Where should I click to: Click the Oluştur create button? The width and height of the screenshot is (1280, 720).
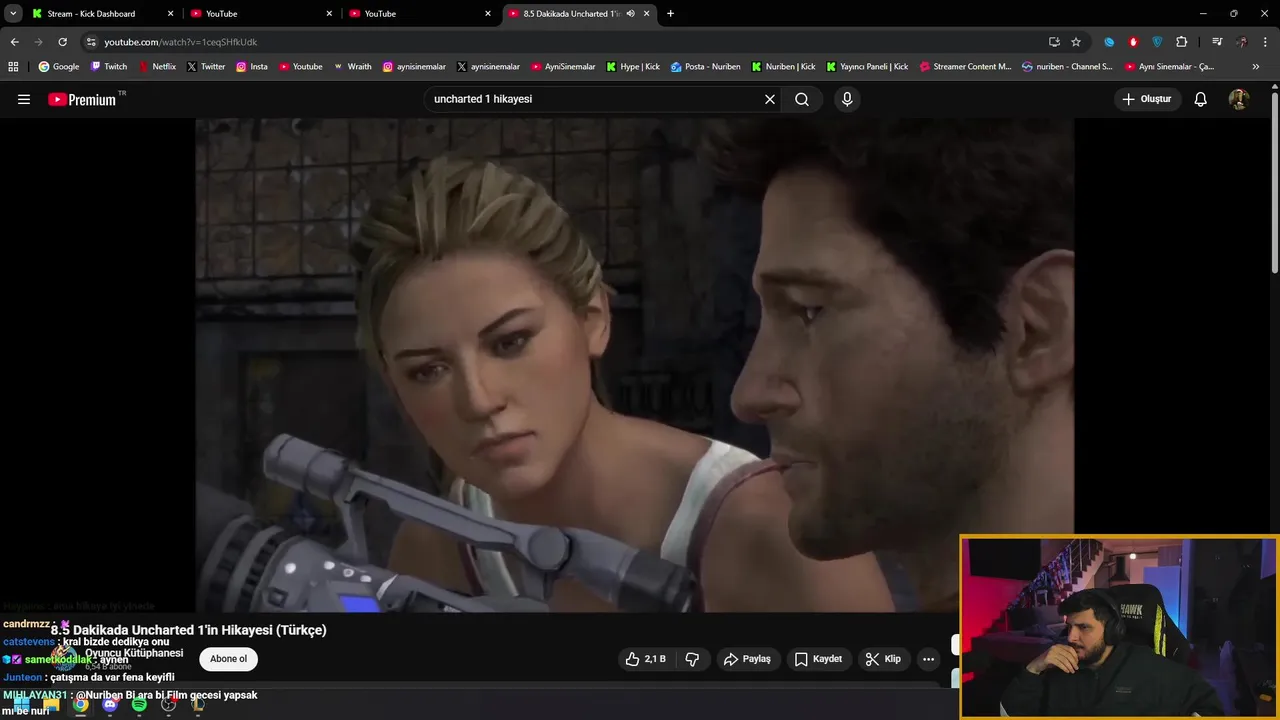[1147, 99]
